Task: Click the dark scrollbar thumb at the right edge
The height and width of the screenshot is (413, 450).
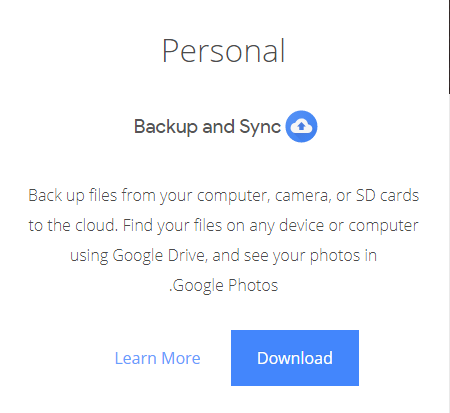Action: coord(449,47)
